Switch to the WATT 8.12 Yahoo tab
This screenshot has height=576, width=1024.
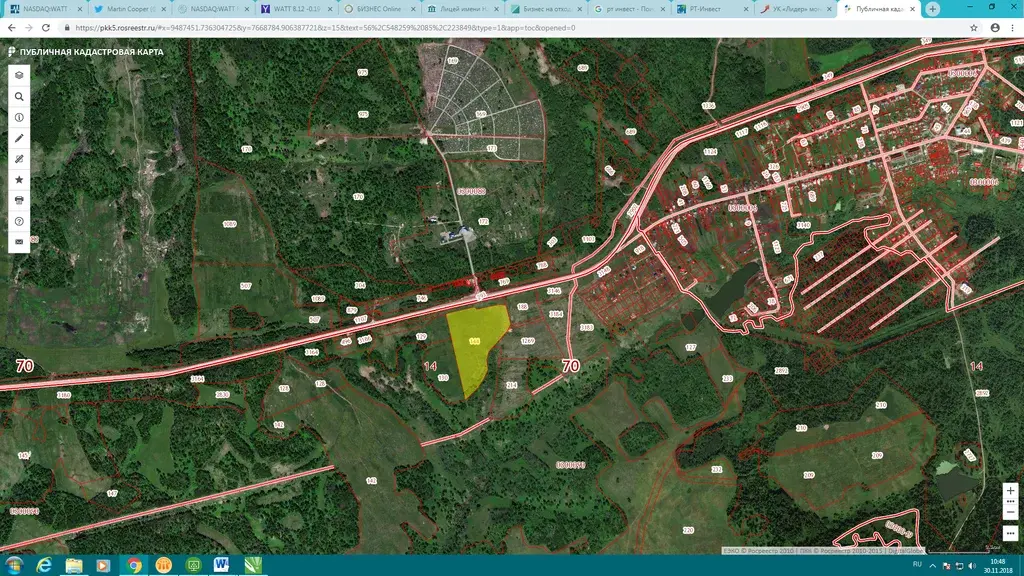click(296, 9)
